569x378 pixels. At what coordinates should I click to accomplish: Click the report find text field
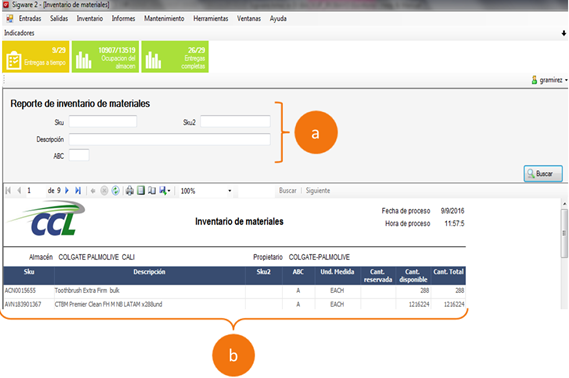point(256,191)
